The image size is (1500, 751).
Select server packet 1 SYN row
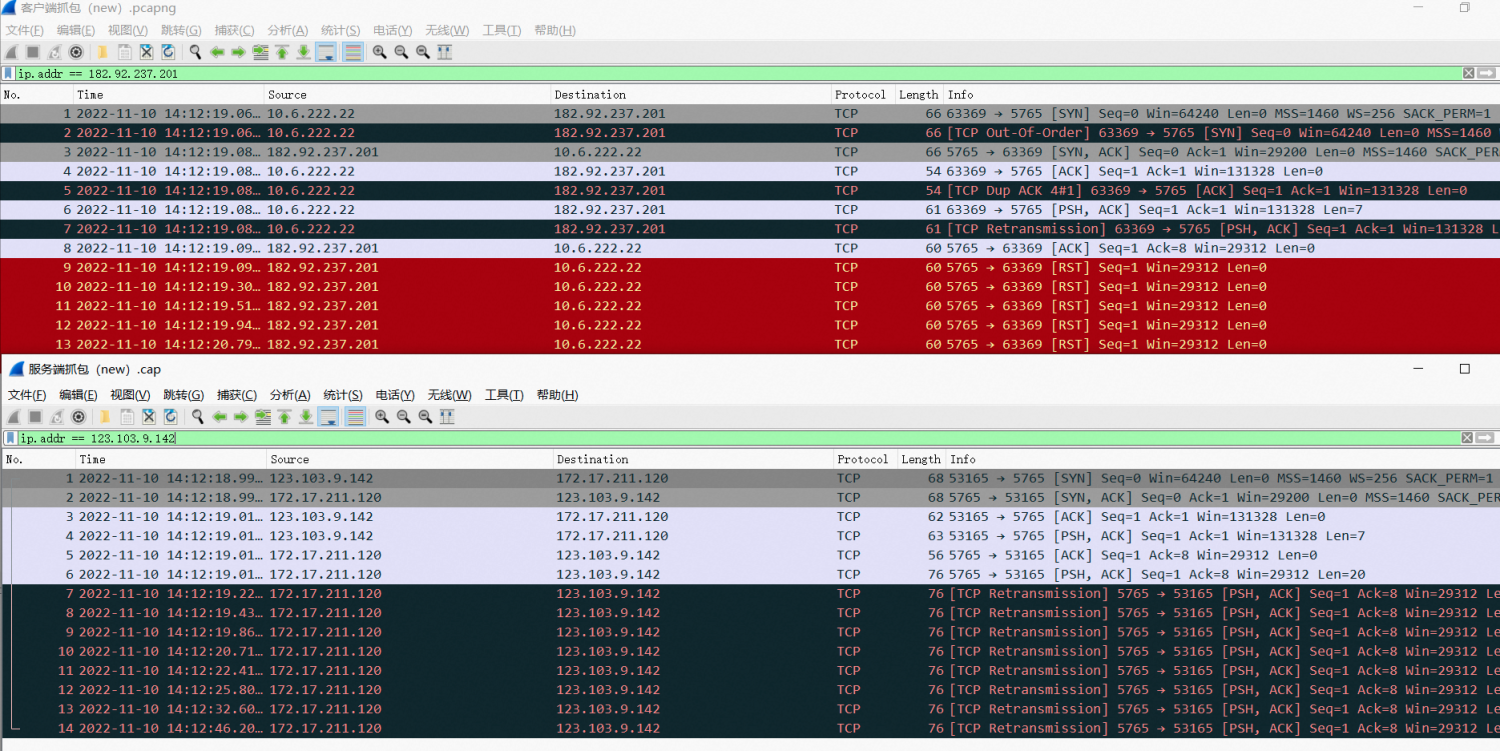click(x=750, y=479)
